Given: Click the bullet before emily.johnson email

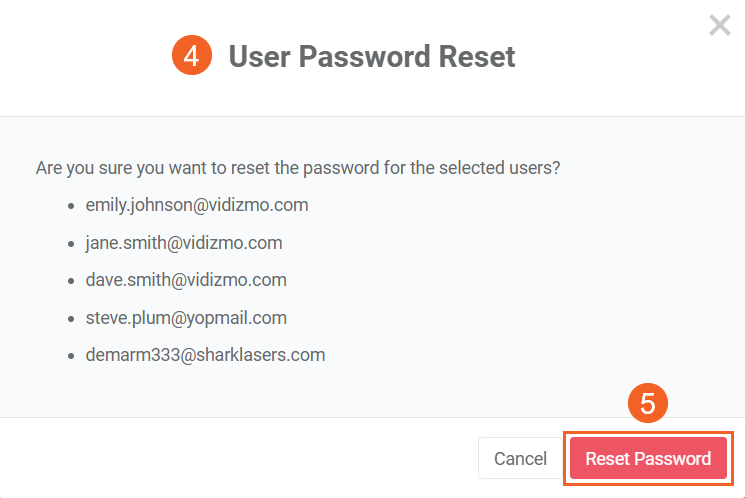Looking at the screenshot, I should click(x=71, y=206).
